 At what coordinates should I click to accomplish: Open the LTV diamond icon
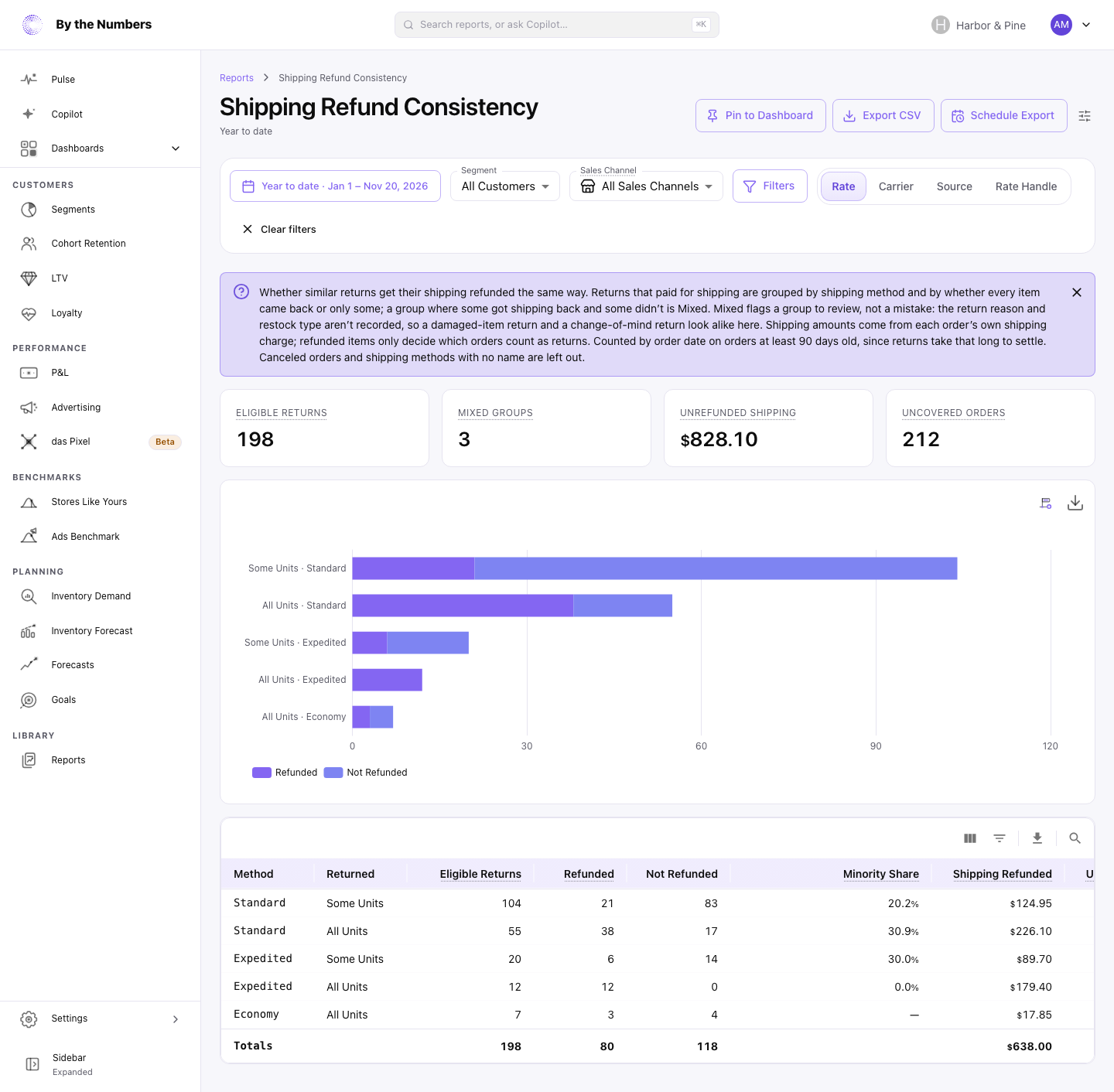(29, 278)
